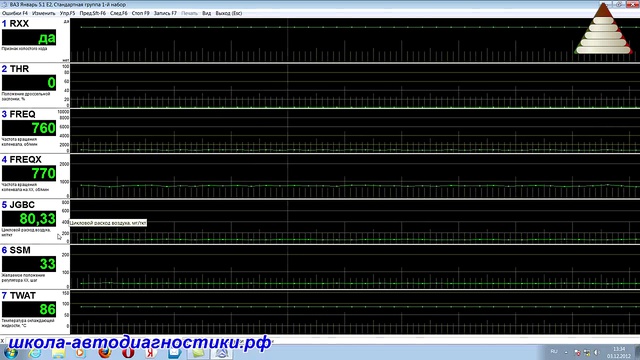Stop data acquisition with Стоп F9
Image resolution: width=640 pixels, height=360 pixels.
[x=140, y=13]
